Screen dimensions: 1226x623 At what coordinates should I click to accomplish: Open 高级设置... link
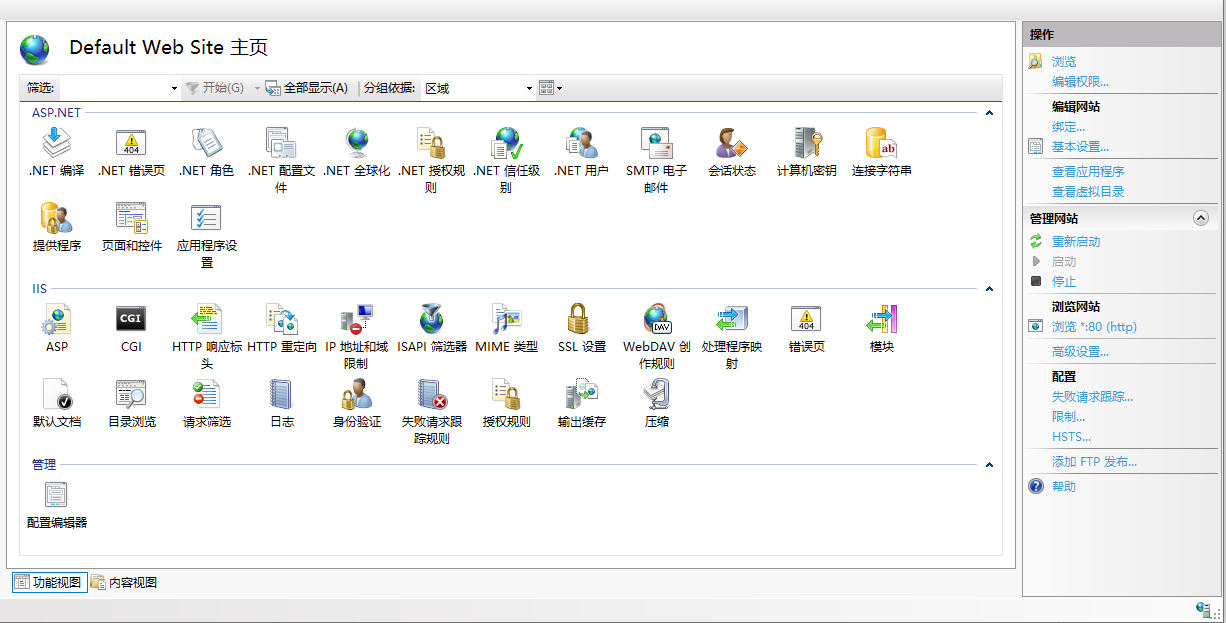pos(1080,352)
